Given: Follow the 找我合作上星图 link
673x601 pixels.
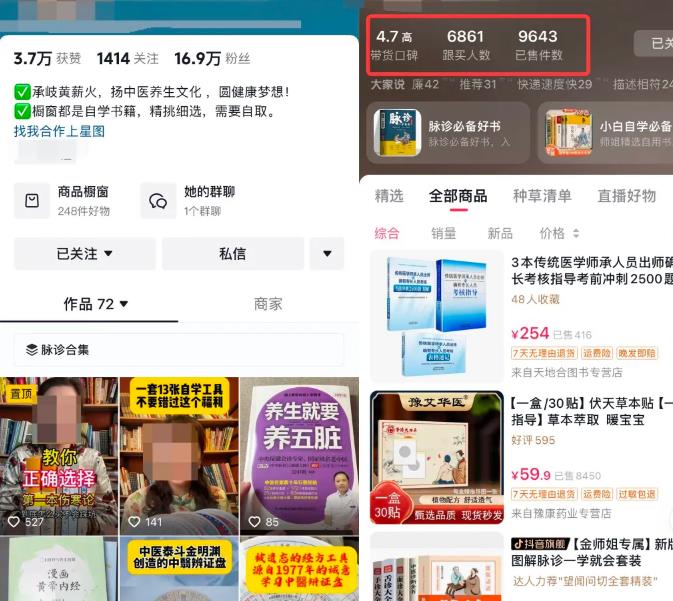Looking at the screenshot, I should tap(59, 131).
